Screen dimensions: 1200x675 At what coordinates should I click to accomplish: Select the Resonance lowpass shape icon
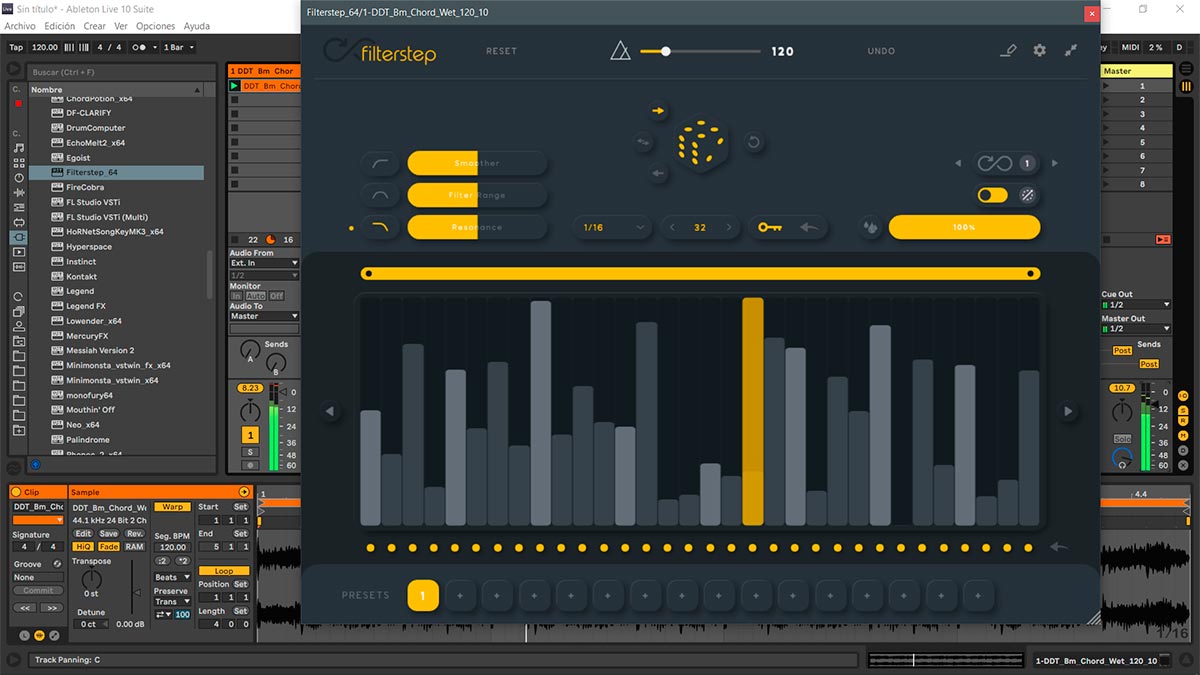pyautogui.click(x=381, y=227)
